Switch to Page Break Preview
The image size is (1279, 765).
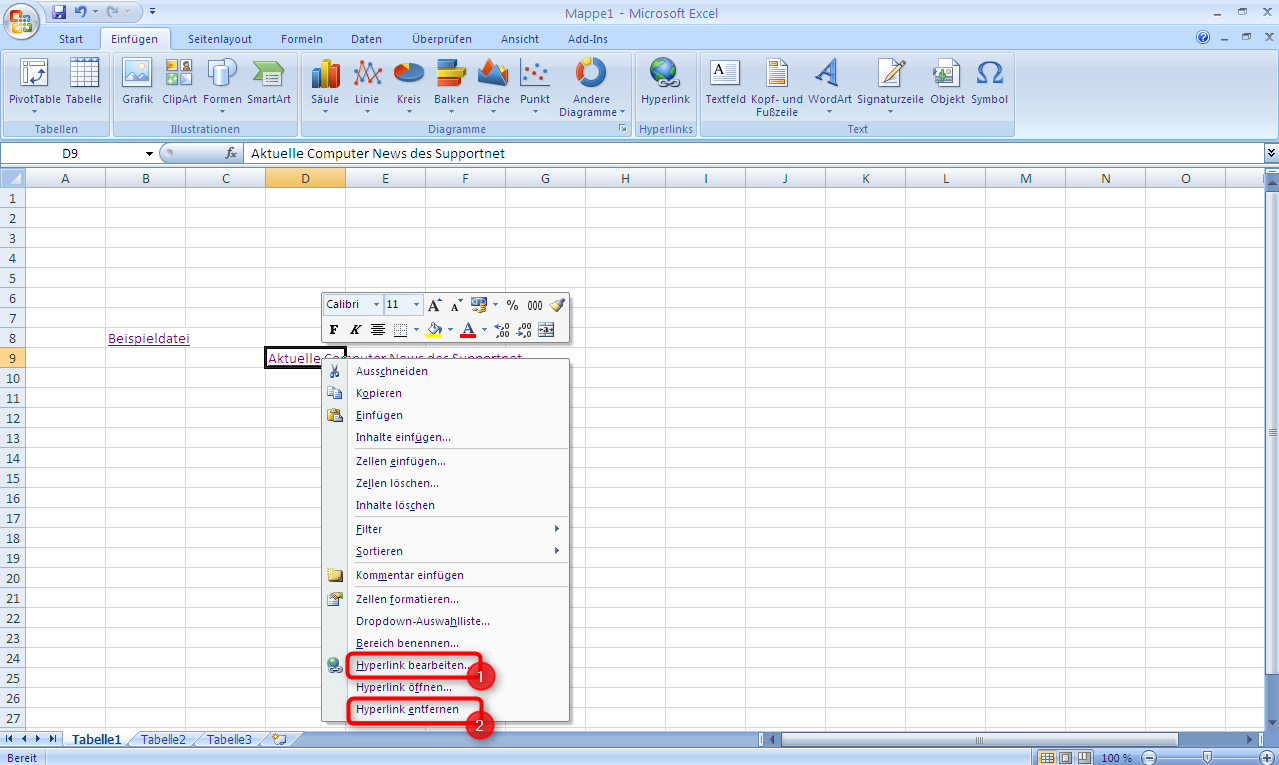(x=1083, y=758)
